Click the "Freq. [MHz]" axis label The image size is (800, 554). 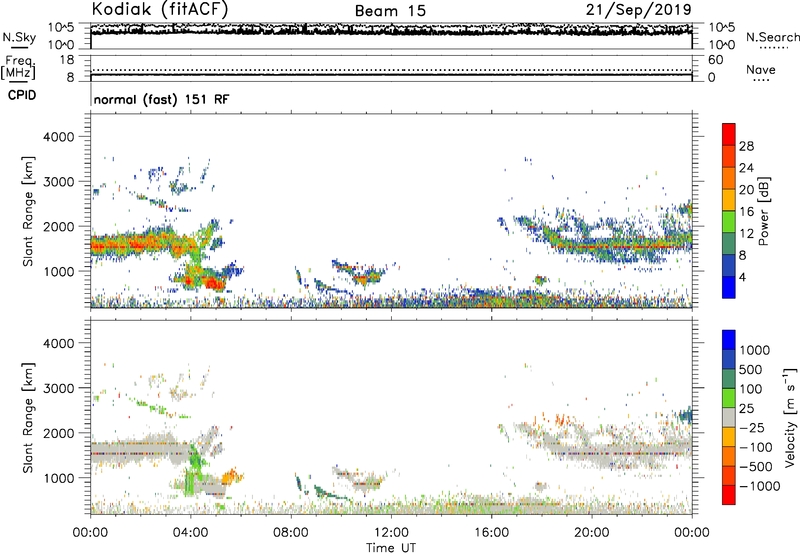tap(19, 67)
